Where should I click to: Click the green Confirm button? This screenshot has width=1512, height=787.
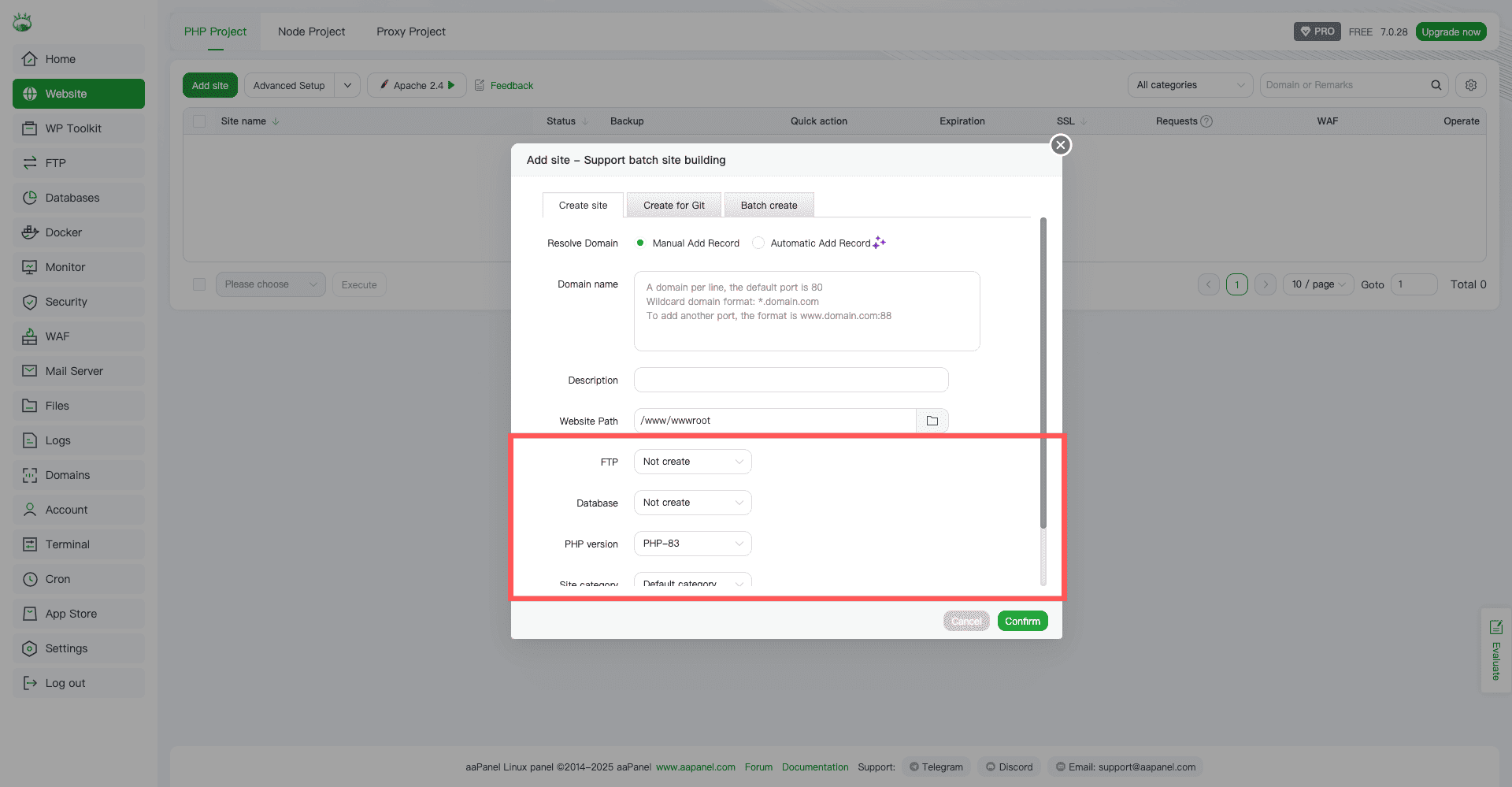click(x=1022, y=622)
